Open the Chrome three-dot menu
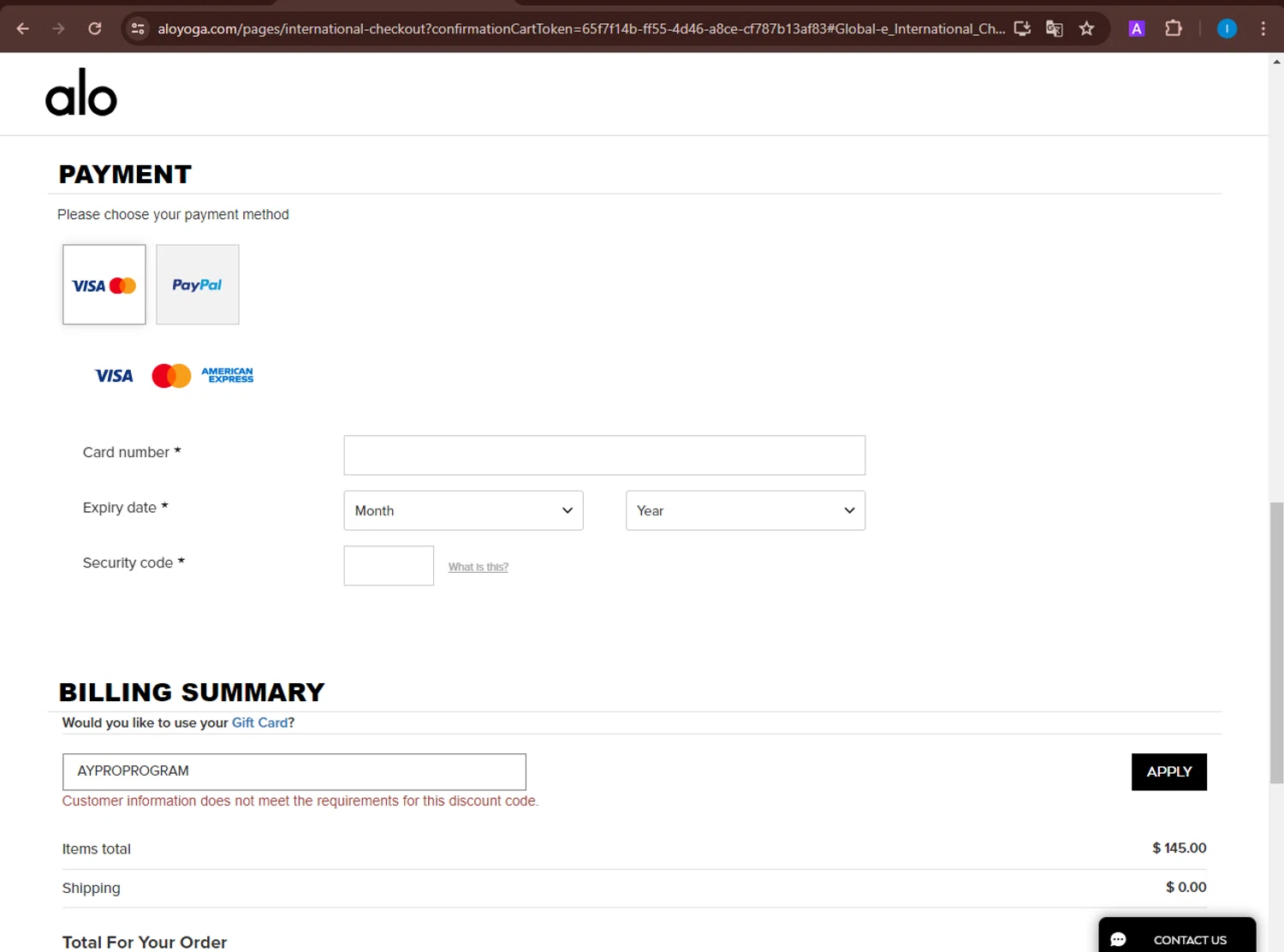 1263,28
